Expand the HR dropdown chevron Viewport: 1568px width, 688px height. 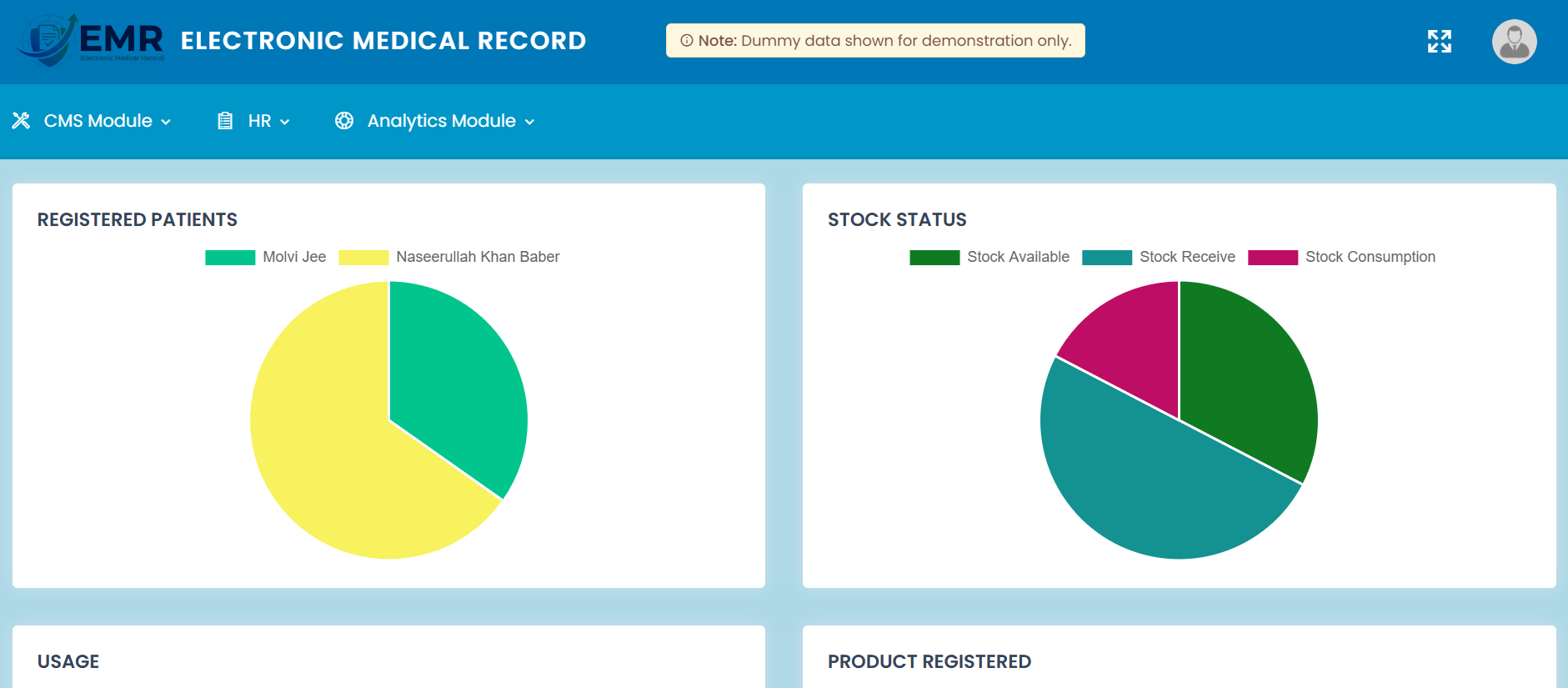(285, 122)
